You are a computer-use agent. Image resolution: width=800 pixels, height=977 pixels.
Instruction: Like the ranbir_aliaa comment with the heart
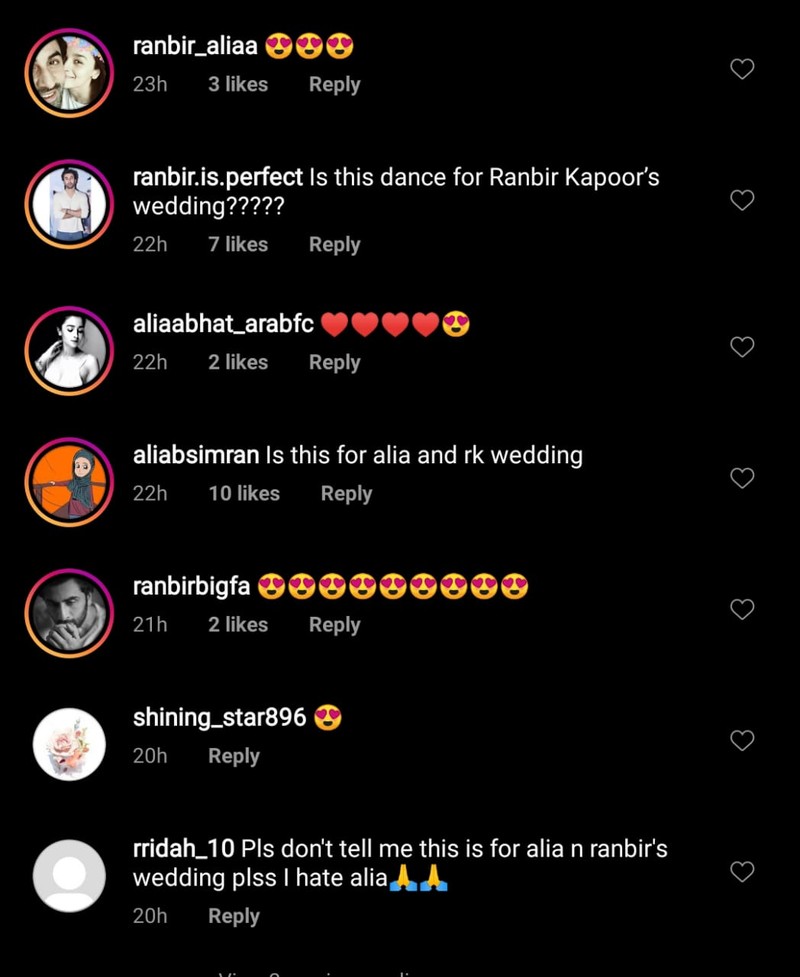742,69
